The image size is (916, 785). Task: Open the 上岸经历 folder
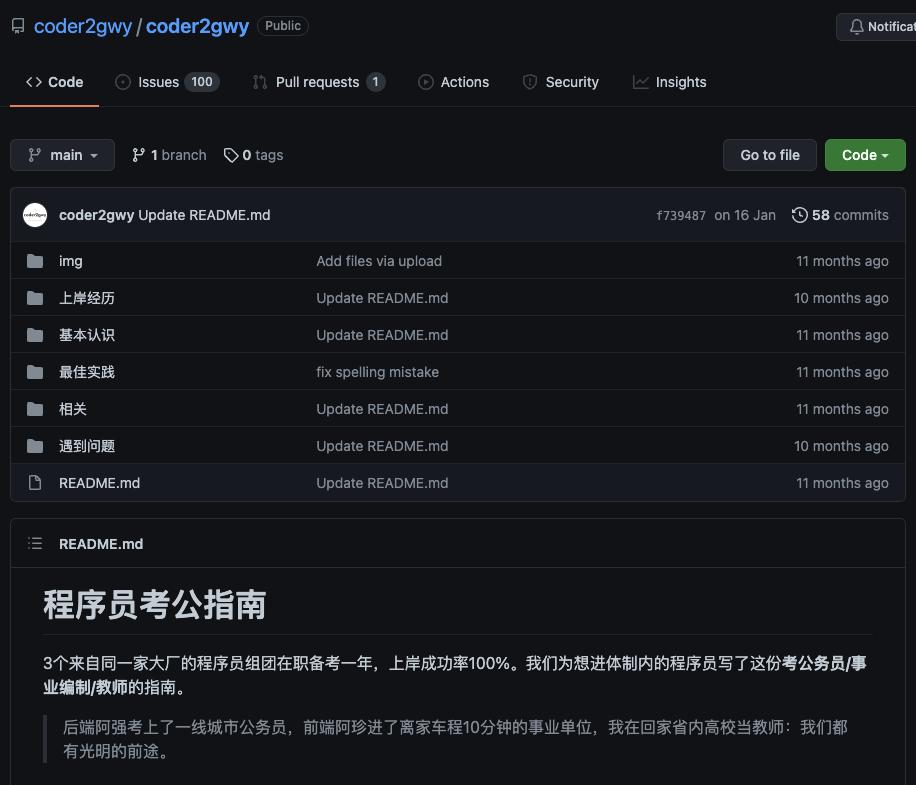pos(87,298)
